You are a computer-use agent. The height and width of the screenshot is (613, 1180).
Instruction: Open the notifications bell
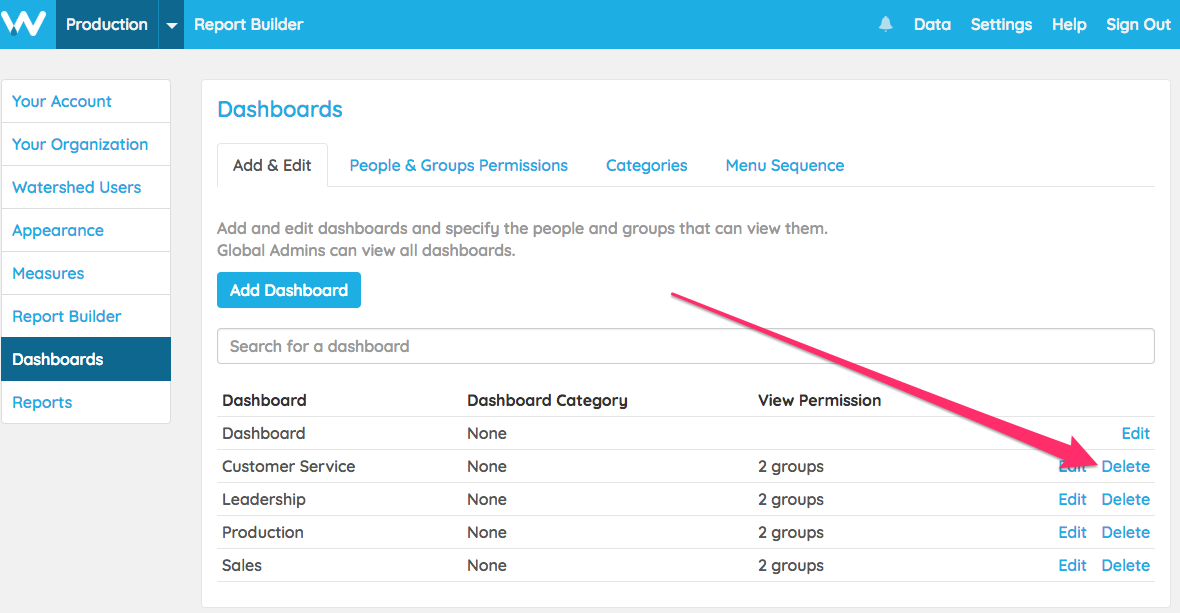886,24
